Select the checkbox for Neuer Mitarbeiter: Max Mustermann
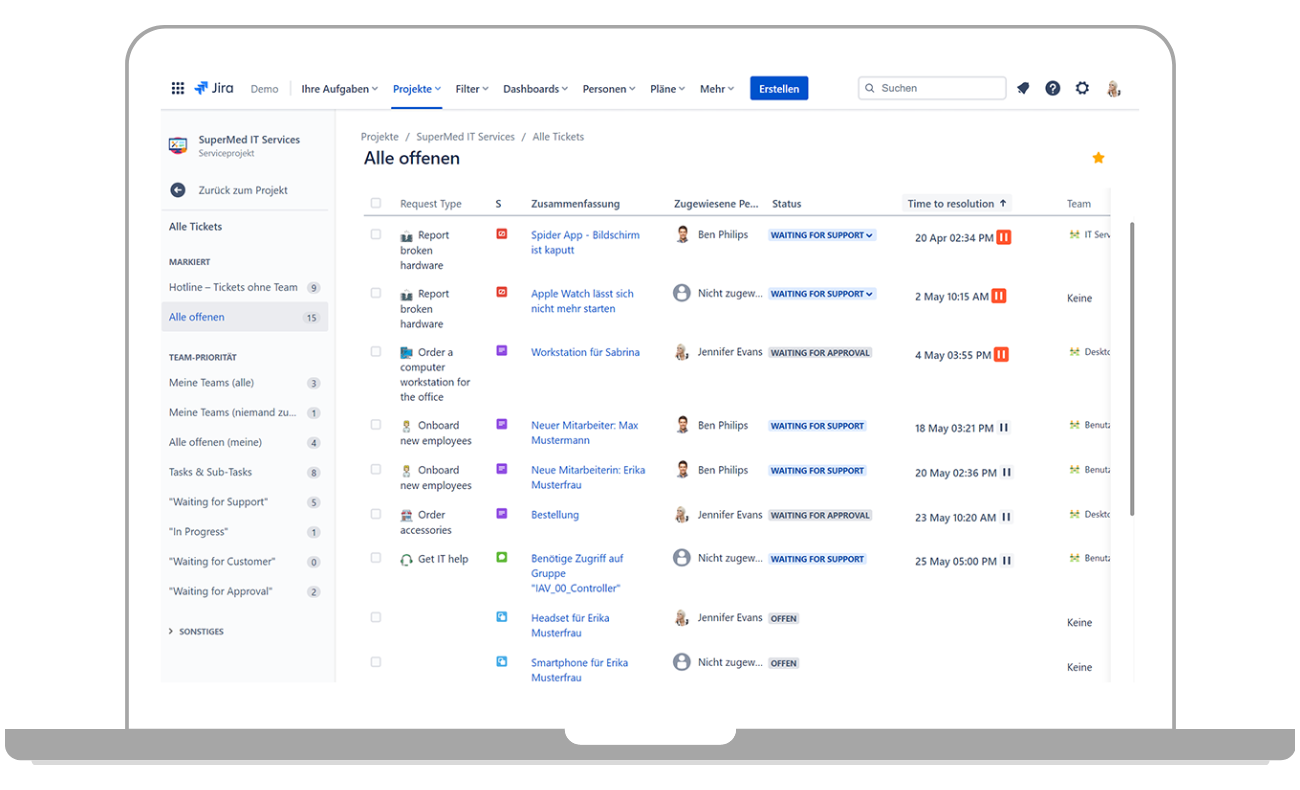 (376, 424)
